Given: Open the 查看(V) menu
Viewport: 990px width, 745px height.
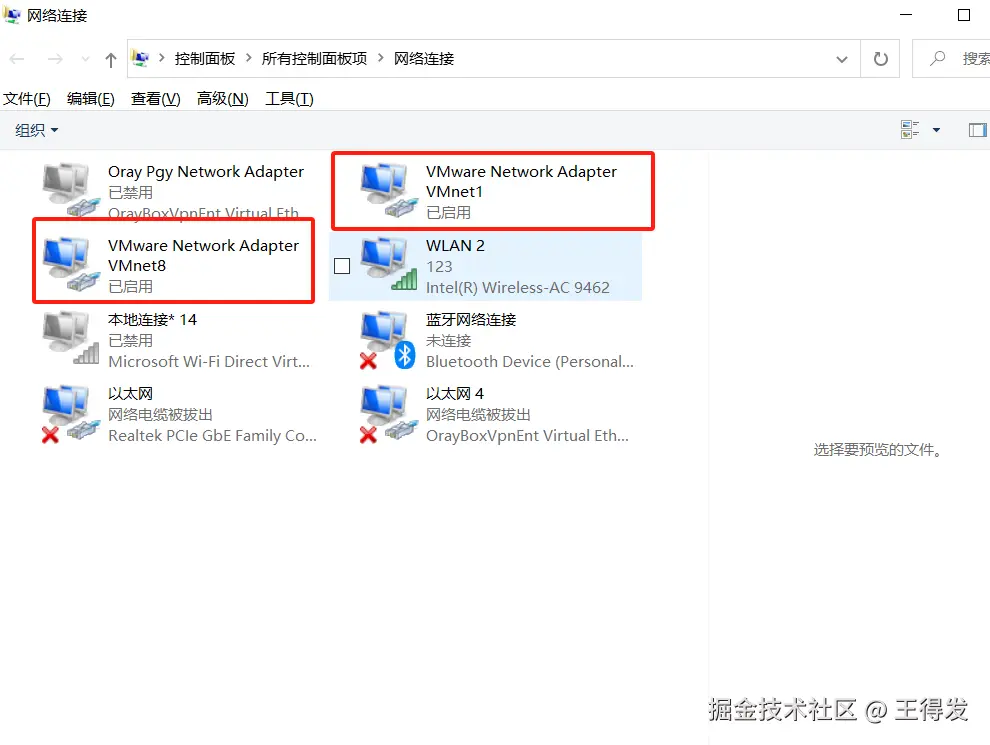Looking at the screenshot, I should pos(155,98).
